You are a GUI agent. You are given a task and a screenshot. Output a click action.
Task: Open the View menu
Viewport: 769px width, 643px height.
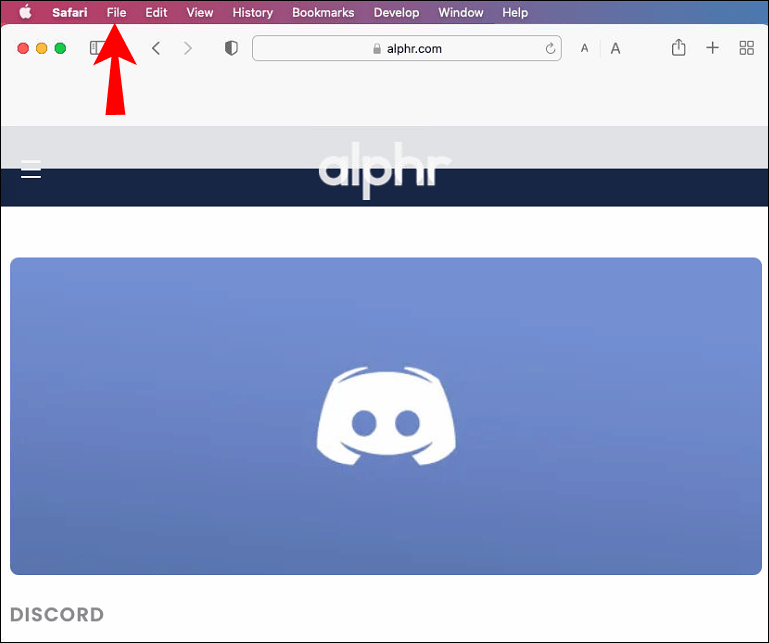pyautogui.click(x=200, y=12)
